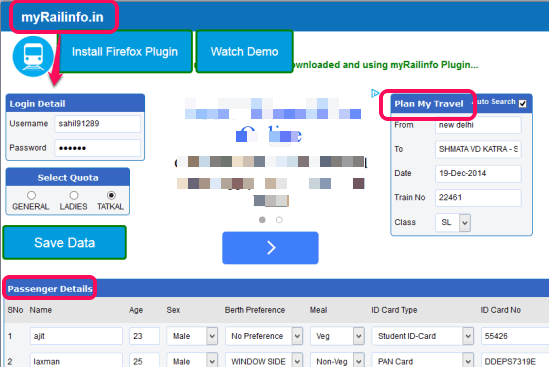Click the To field with KATRA
This screenshot has height=367, width=549.
point(478,149)
